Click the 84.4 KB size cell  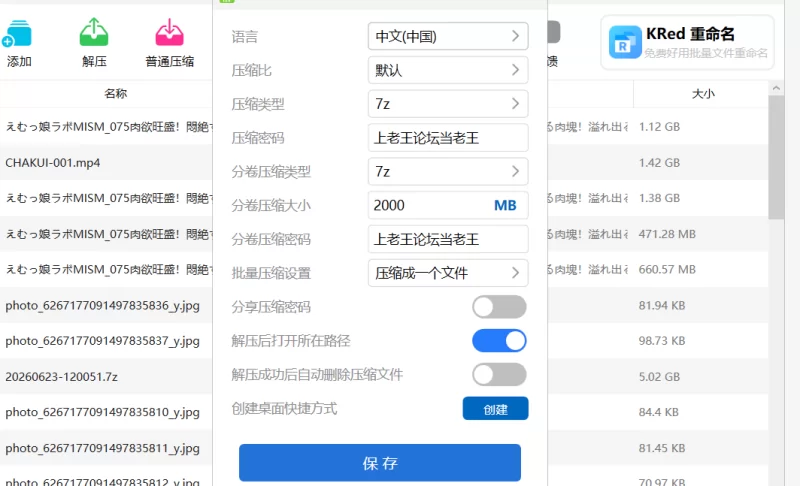(x=659, y=412)
